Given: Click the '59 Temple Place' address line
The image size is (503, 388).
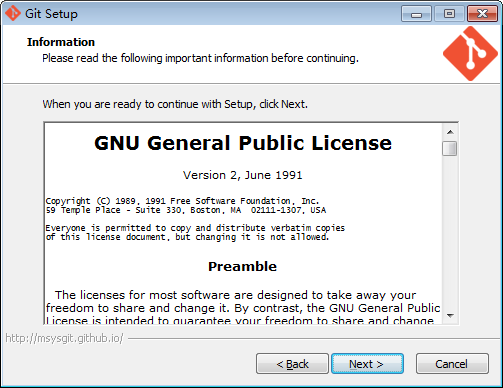Looking at the screenshot, I should tap(186, 210).
